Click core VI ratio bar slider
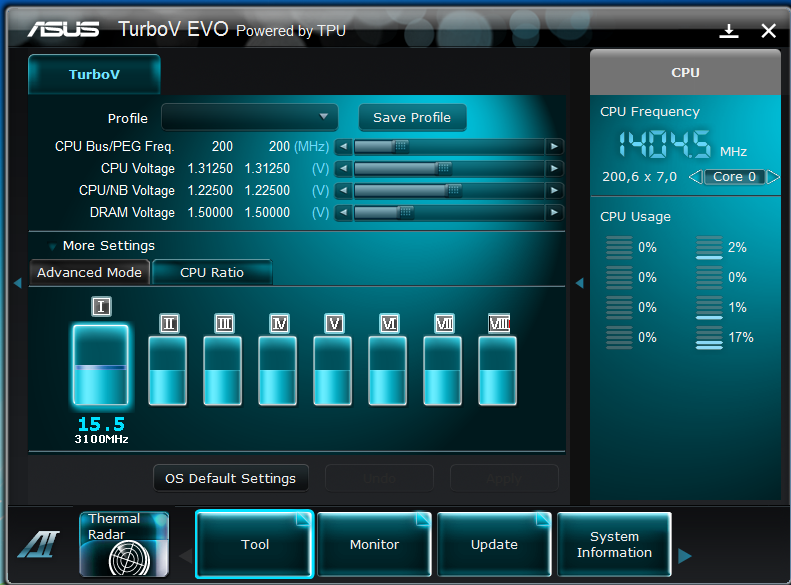Viewport: 791px width, 585px height. pos(387,371)
